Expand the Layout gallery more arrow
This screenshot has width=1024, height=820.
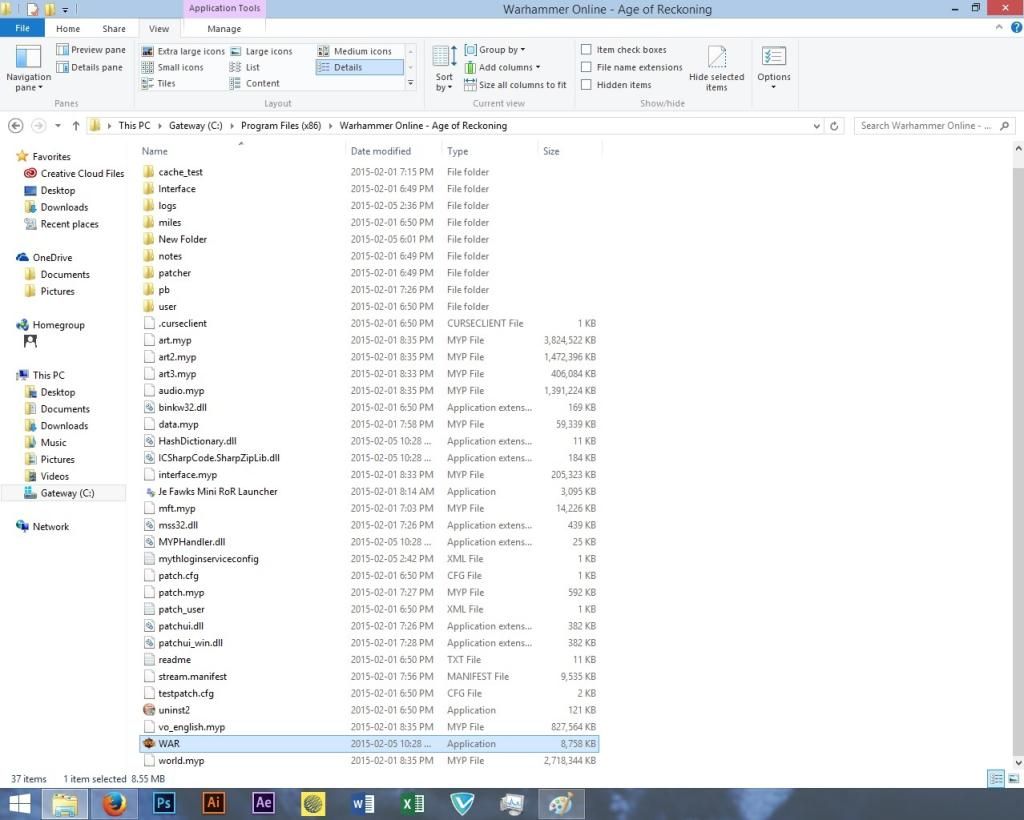click(411, 83)
